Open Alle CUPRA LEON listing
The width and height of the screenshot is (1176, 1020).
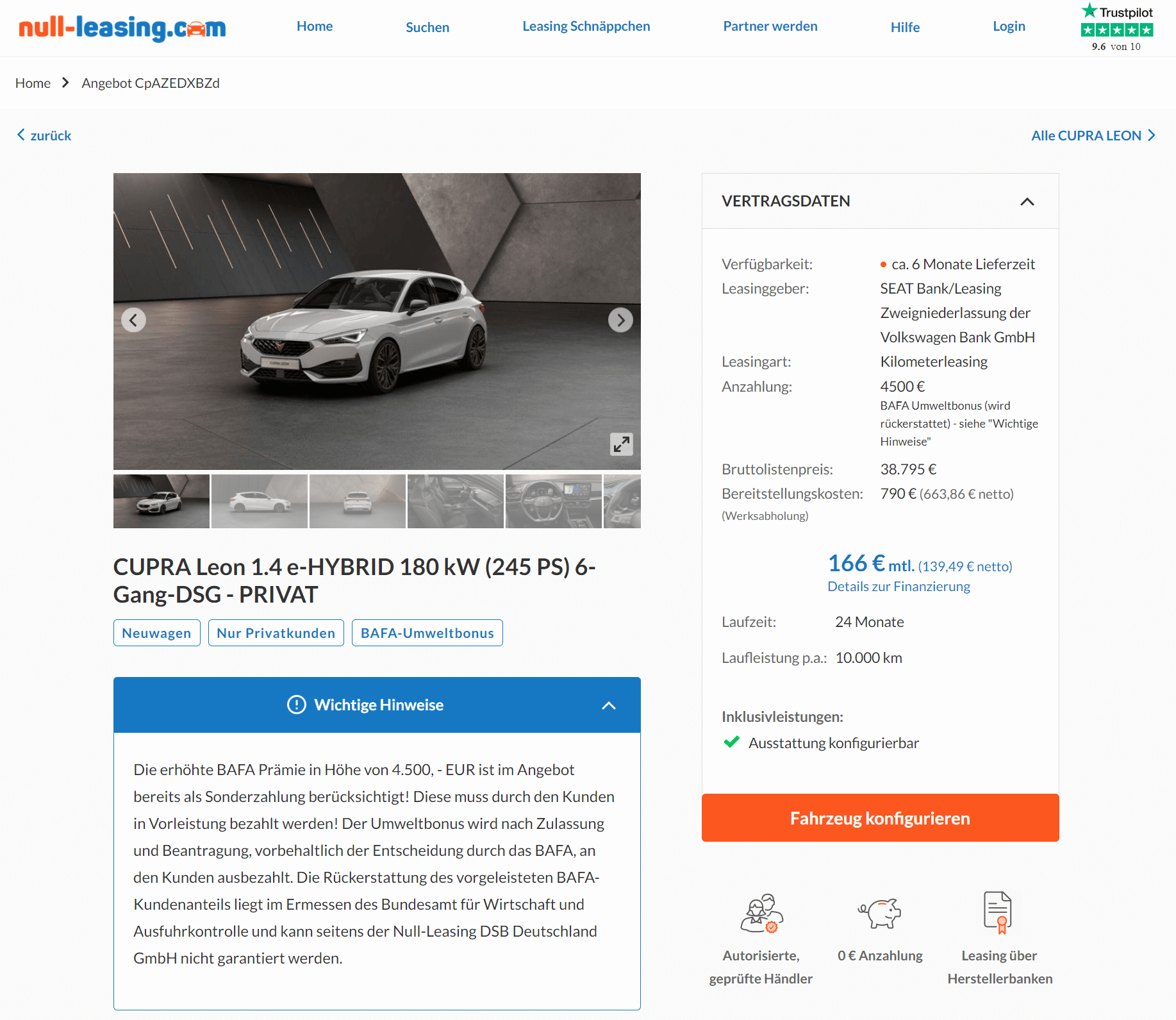(1093, 135)
